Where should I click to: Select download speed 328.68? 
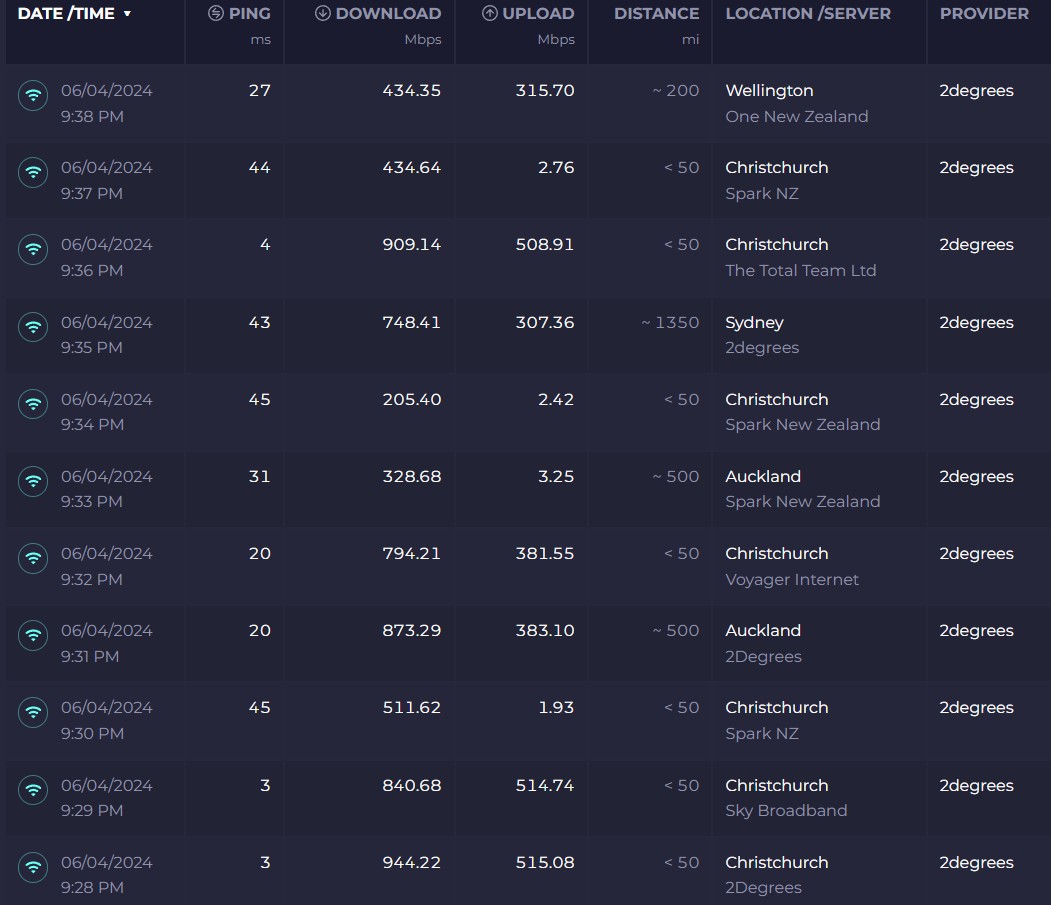pyautogui.click(x=412, y=477)
